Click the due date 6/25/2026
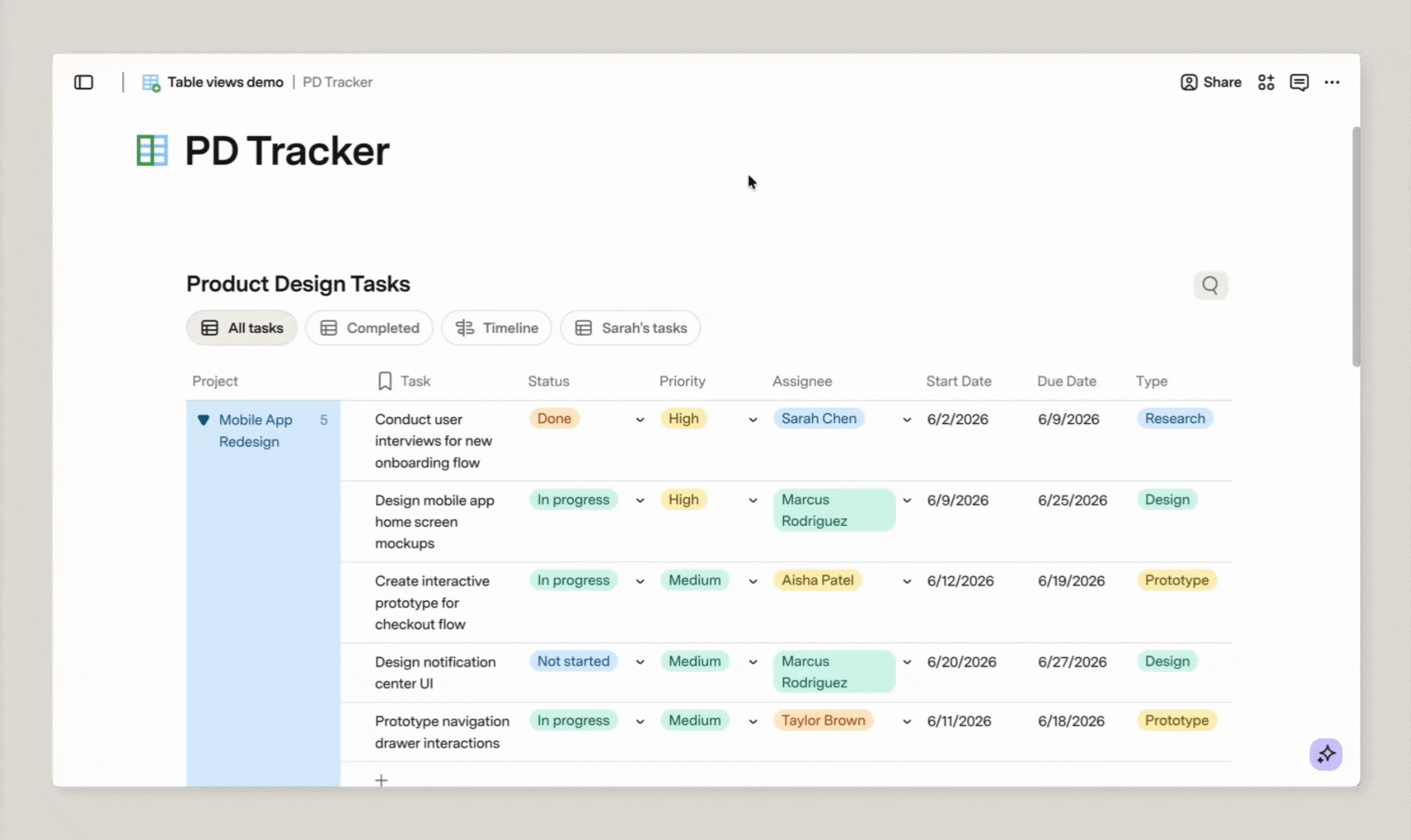The image size is (1411, 840). (x=1073, y=500)
